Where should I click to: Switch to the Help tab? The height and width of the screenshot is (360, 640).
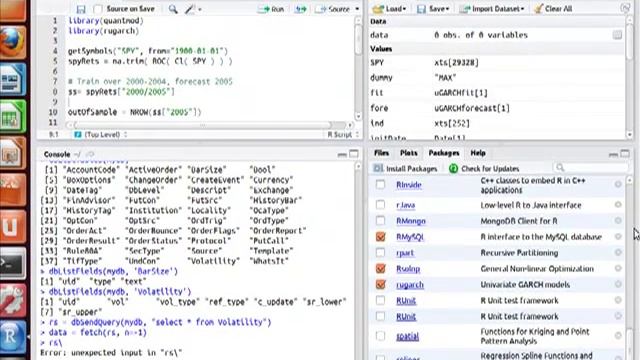point(478,153)
